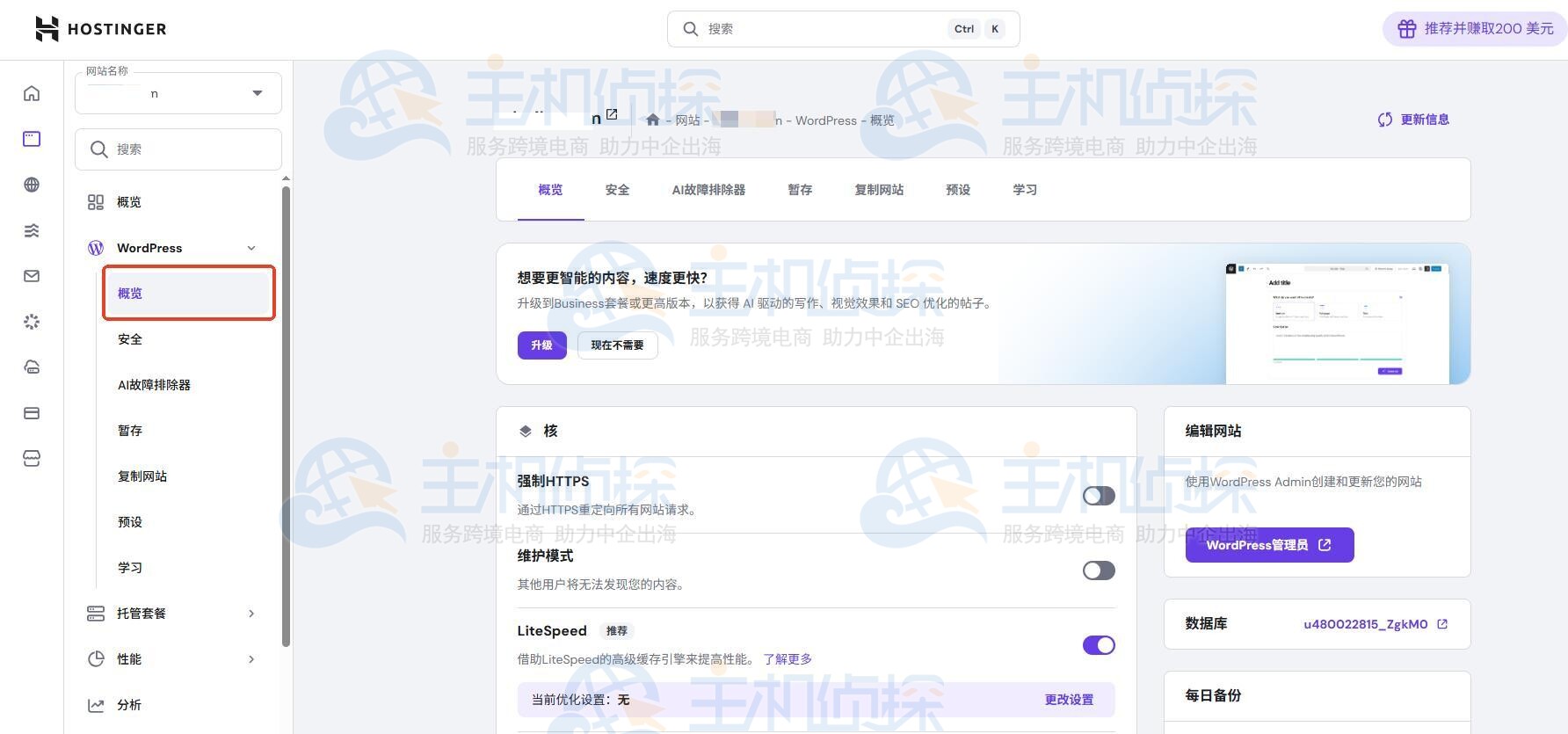Click the breadcrumb home icon

(x=652, y=120)
